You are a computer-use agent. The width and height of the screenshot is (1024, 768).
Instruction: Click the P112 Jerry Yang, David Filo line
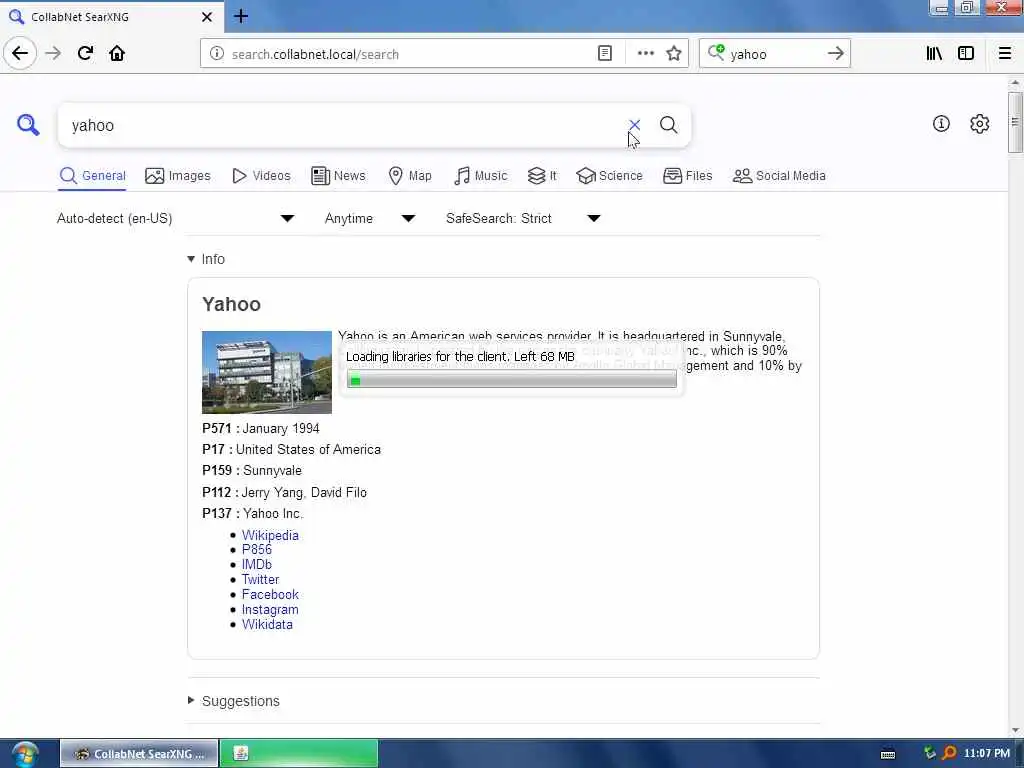pyautogui.click(x=284, y=492)
